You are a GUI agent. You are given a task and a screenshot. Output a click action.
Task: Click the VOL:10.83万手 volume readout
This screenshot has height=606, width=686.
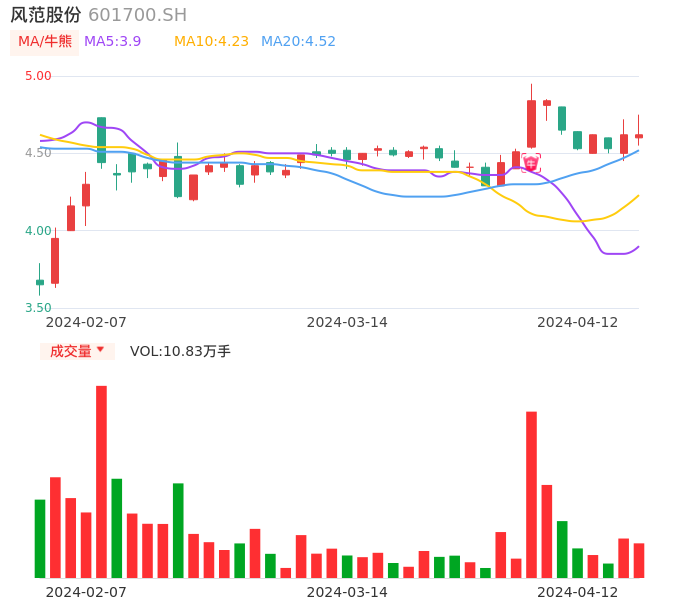click(180, 351)
